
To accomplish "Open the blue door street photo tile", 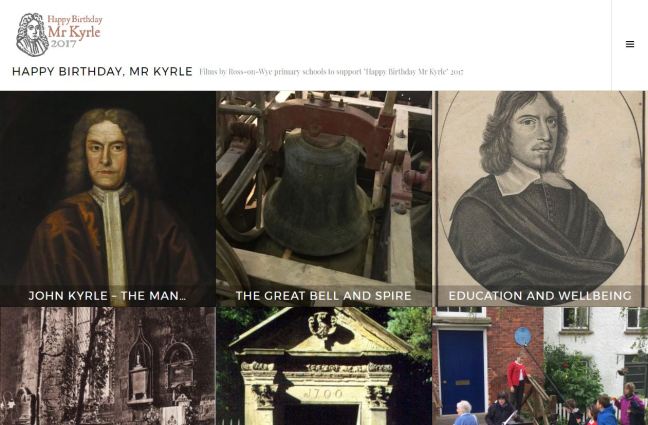I will click(x=540, y=366).
